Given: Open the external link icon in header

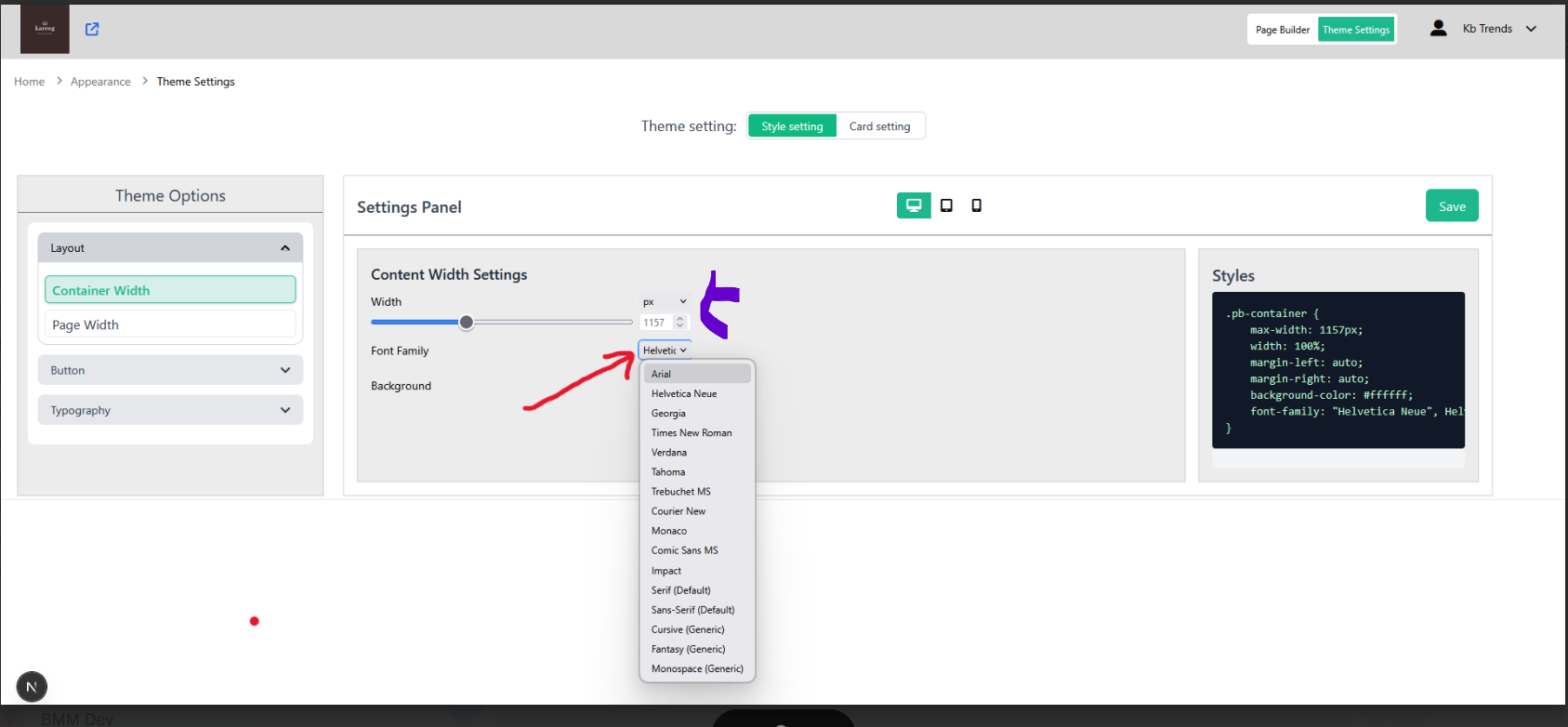Looking at the screenshot, I should (92, 29).
